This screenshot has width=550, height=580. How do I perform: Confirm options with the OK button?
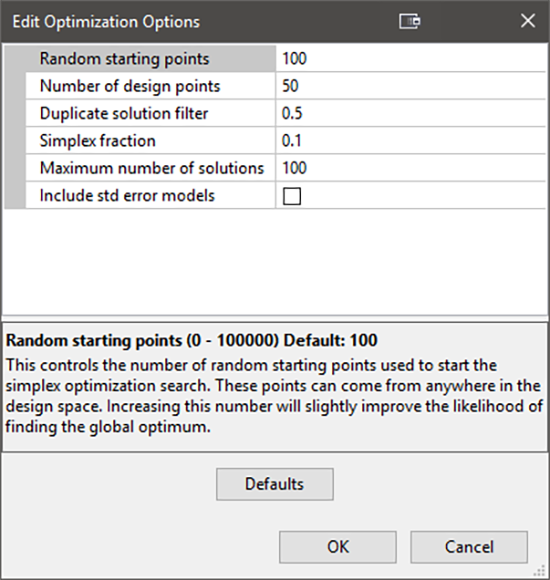pos(338,547)
